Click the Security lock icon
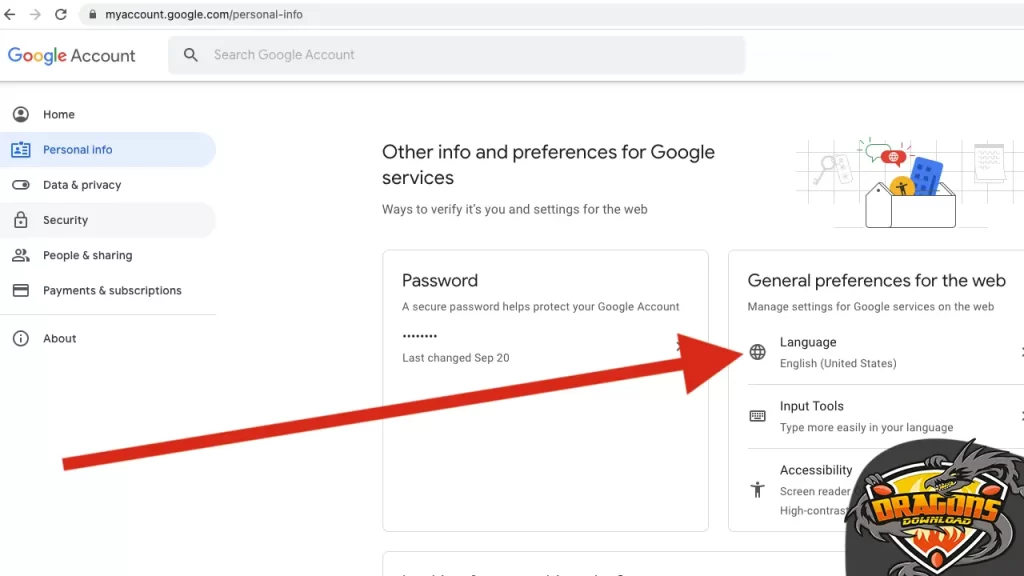 click(x=20, y=220)
